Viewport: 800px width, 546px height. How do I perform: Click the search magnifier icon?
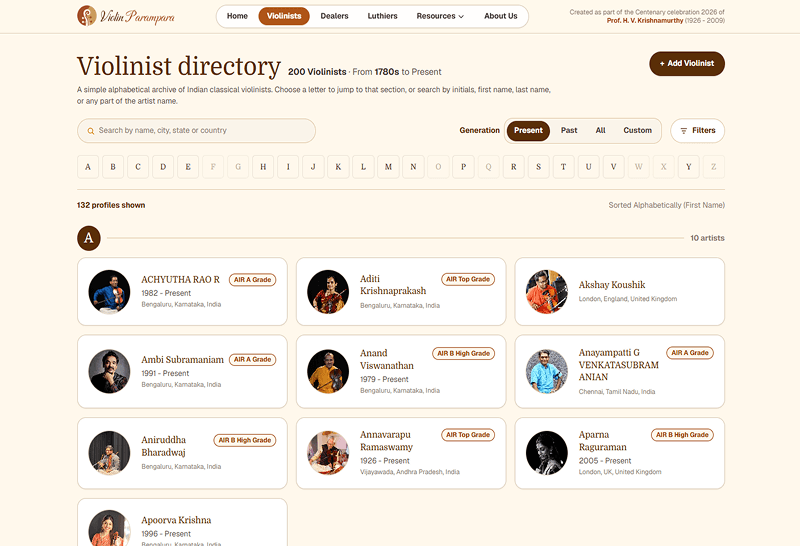pyautogui.click(x=90, y=131)
